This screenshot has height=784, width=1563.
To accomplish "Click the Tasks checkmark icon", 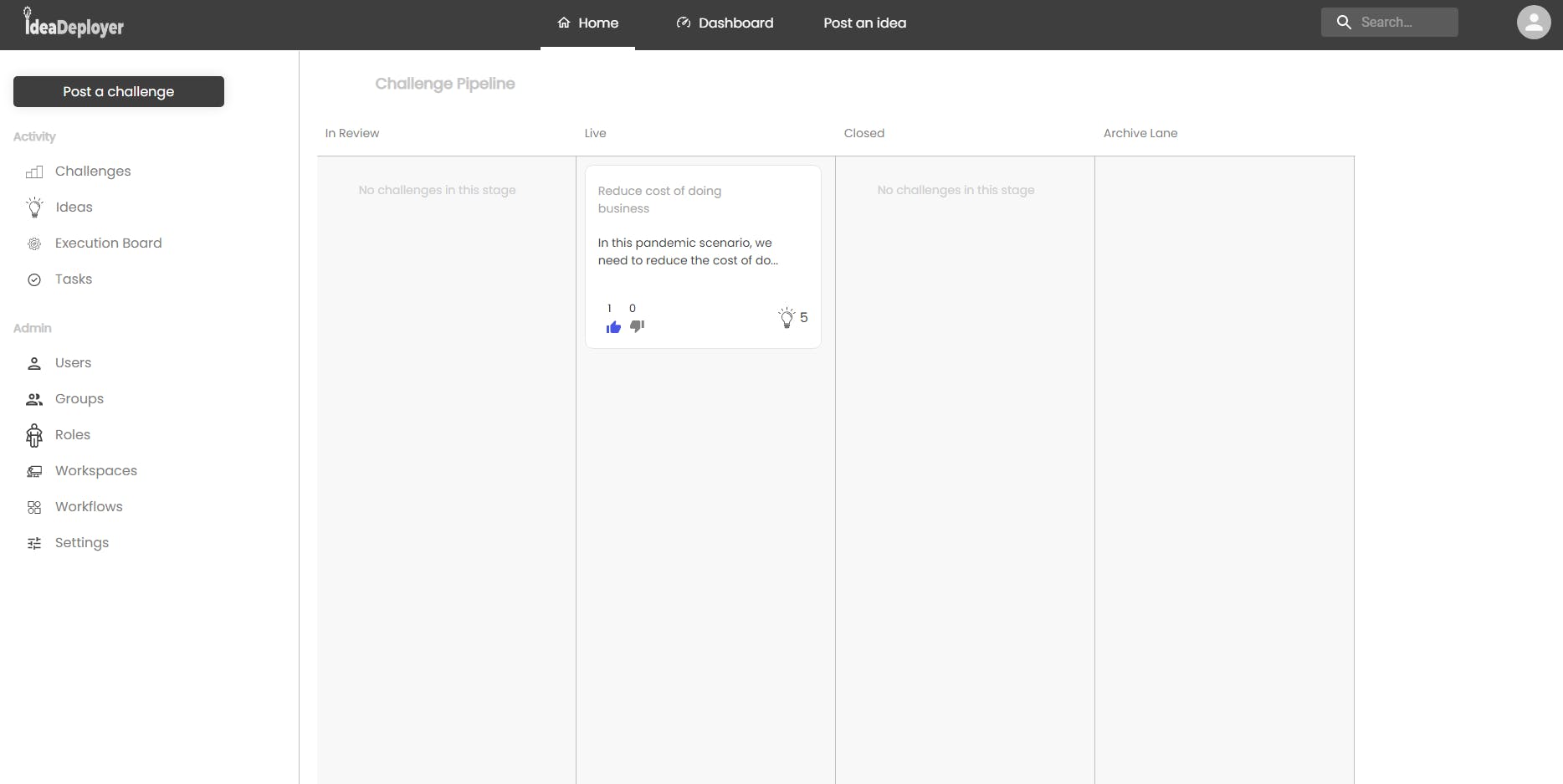I will pos(34,280).
